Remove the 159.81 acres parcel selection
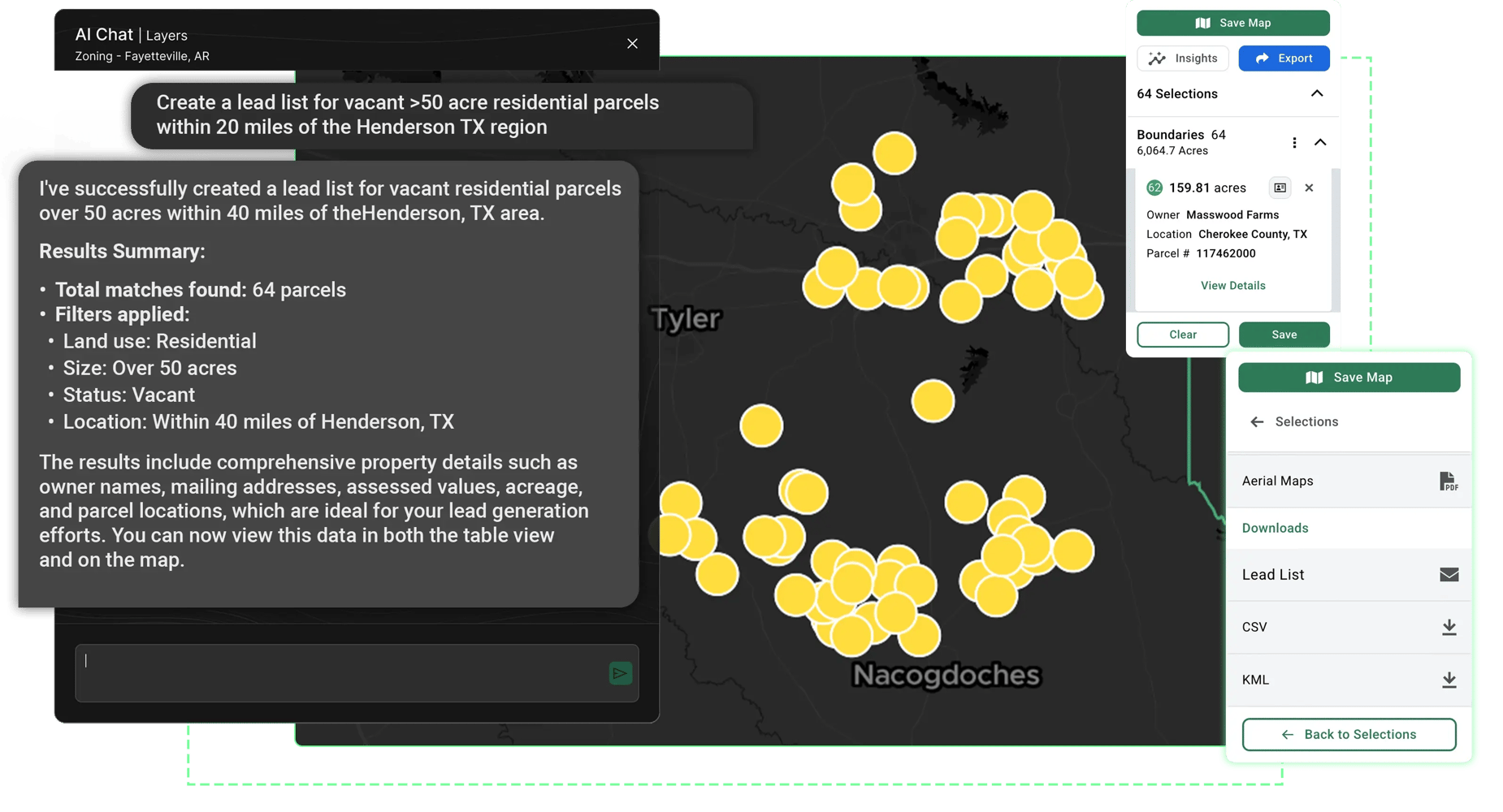The width and height of the screenshot is (1503, 812). [1309, 188]
